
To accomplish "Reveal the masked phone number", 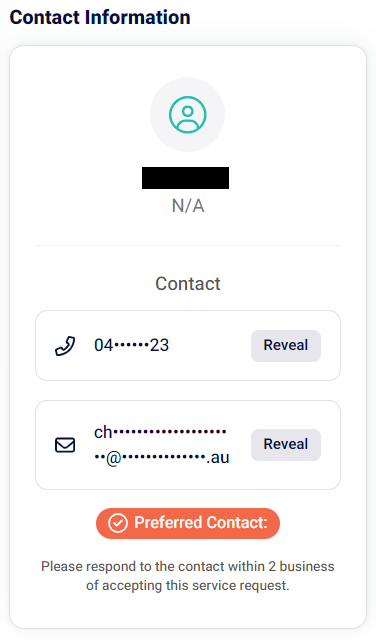I will click(286, 345).
